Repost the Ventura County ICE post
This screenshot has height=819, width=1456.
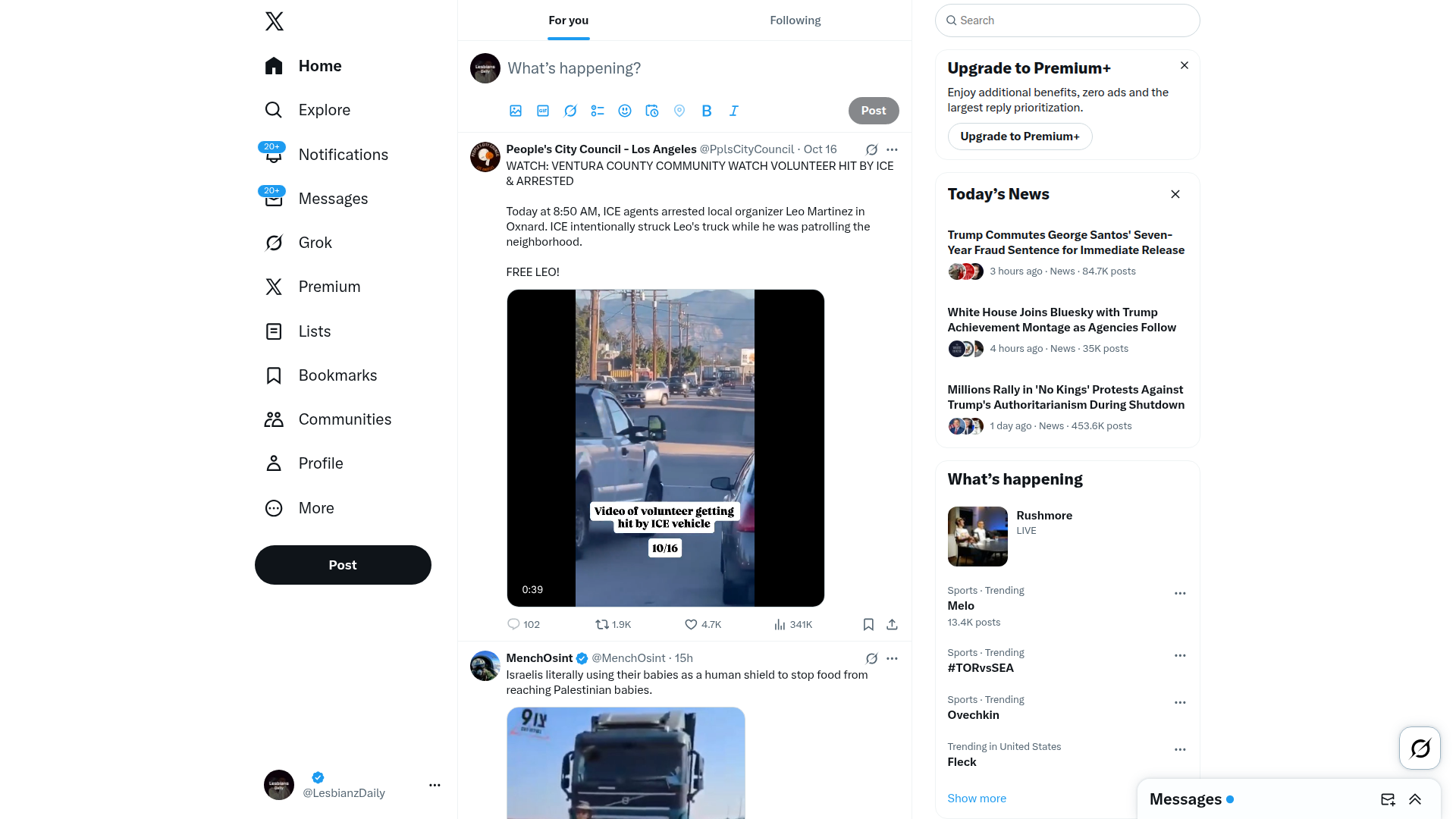[613, 625]
